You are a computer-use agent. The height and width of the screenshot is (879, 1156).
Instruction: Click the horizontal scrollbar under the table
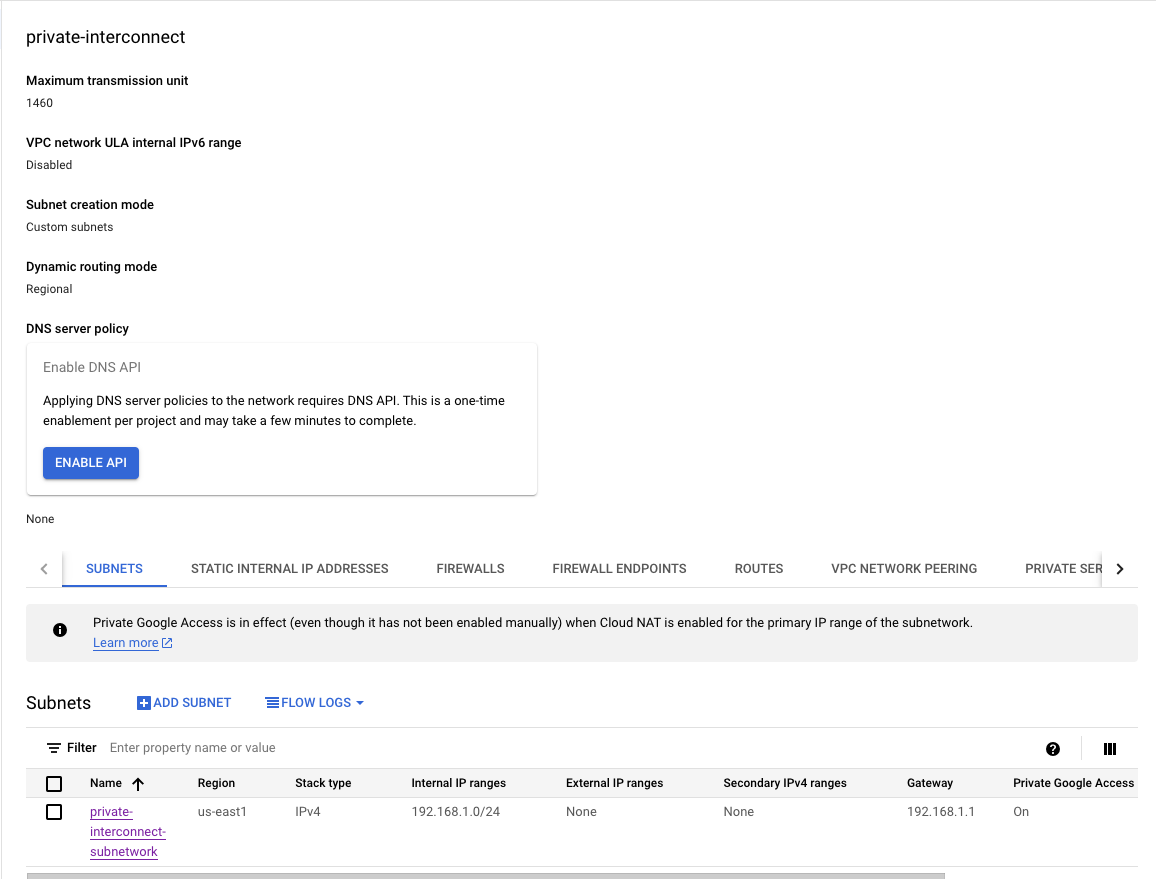(485, 875)
